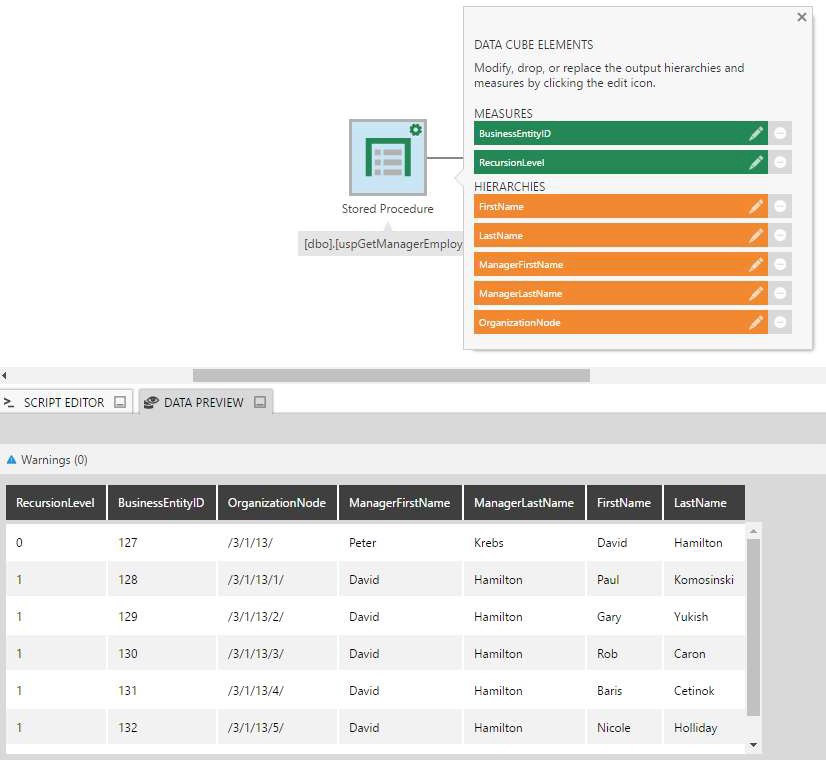This screenshot has height=760, width=826.
Task: Edit the BusinessEntityID measure with pencil icon
Action: click(757, 133)
